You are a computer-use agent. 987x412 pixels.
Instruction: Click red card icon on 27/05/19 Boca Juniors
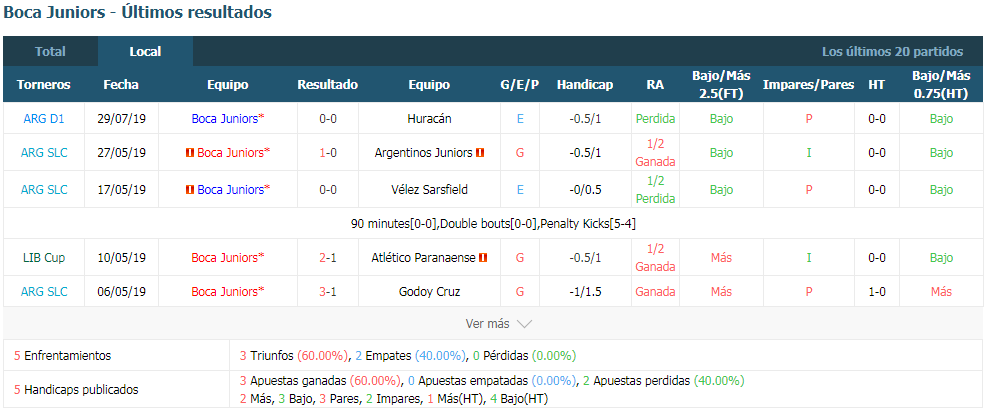(189, 153)
